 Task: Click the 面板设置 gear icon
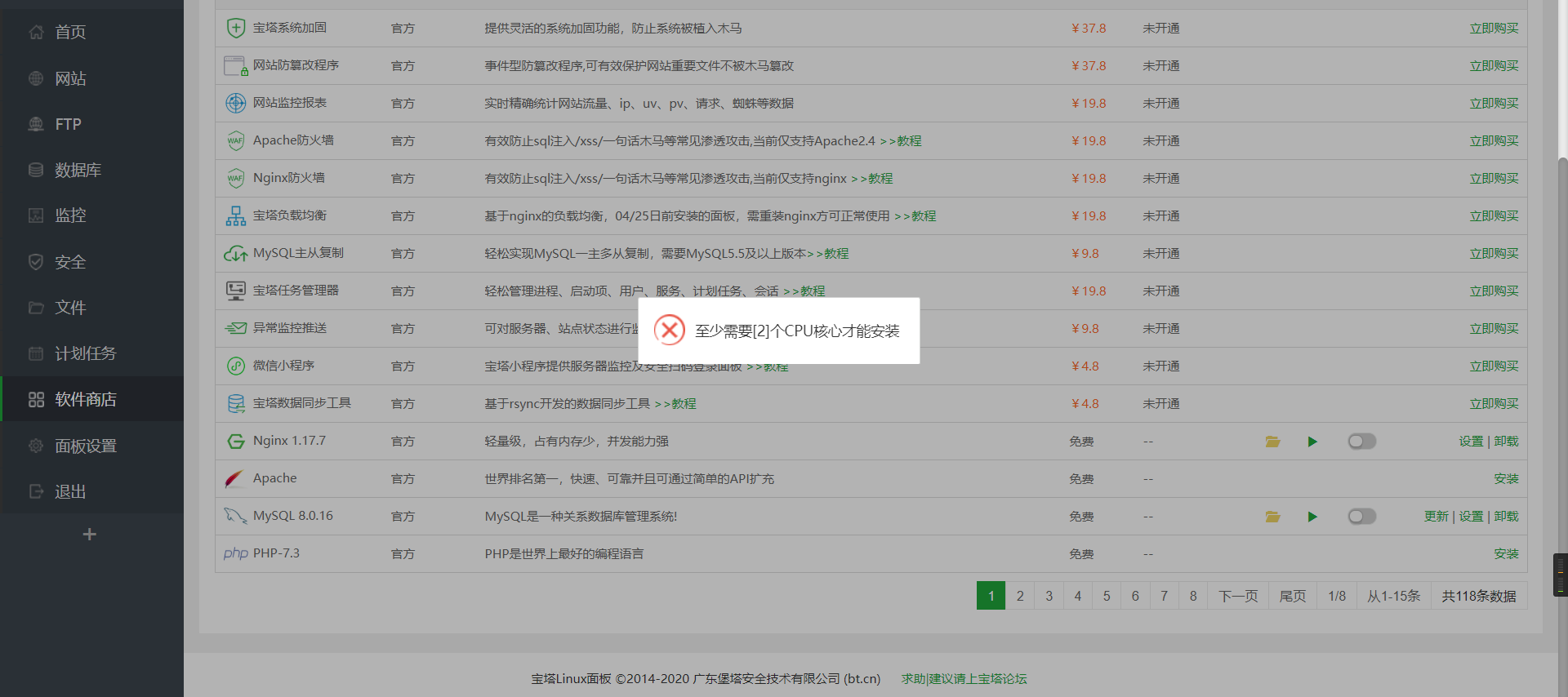[x=36, y=446]
